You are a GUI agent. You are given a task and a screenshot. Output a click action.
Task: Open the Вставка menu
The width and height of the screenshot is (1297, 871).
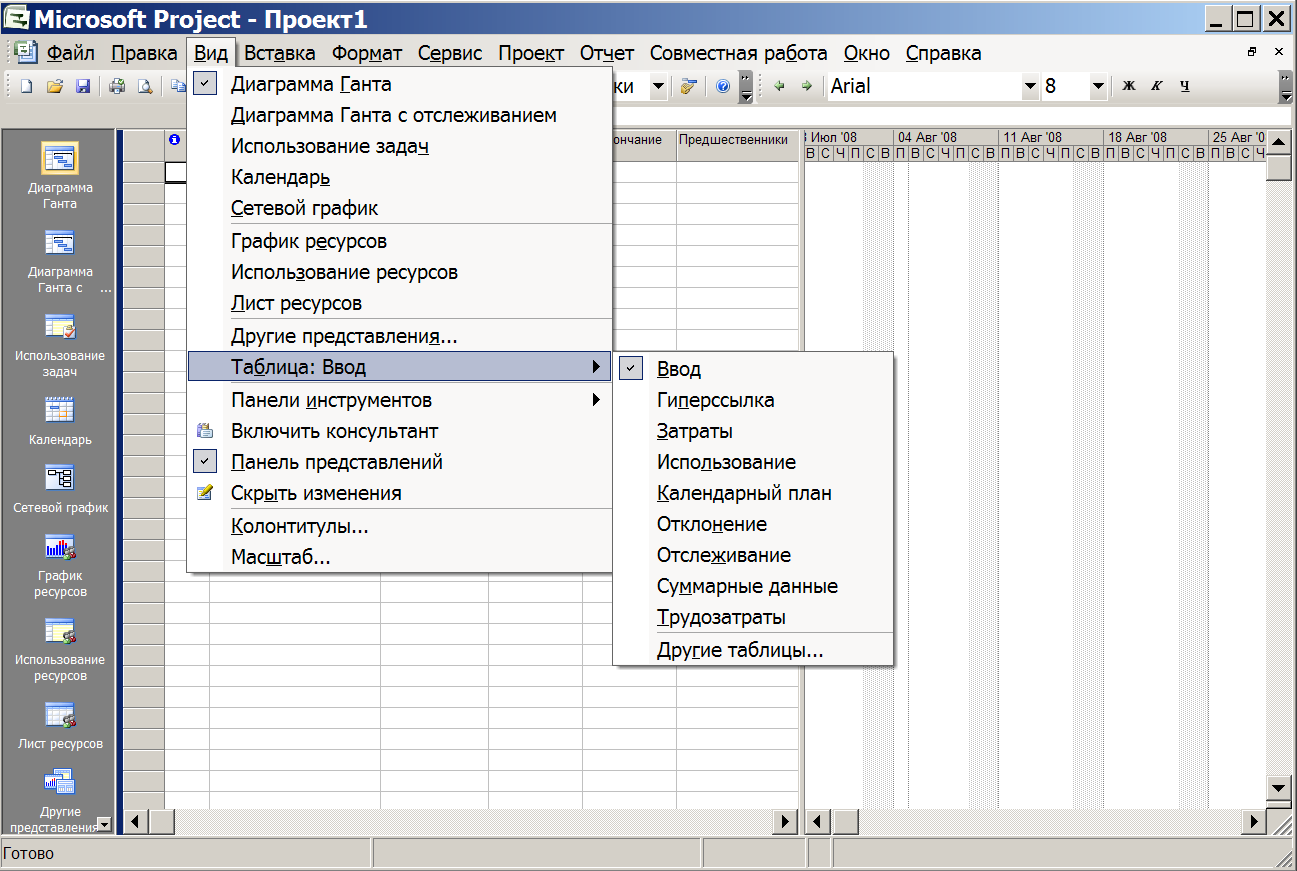pos(280,53)
